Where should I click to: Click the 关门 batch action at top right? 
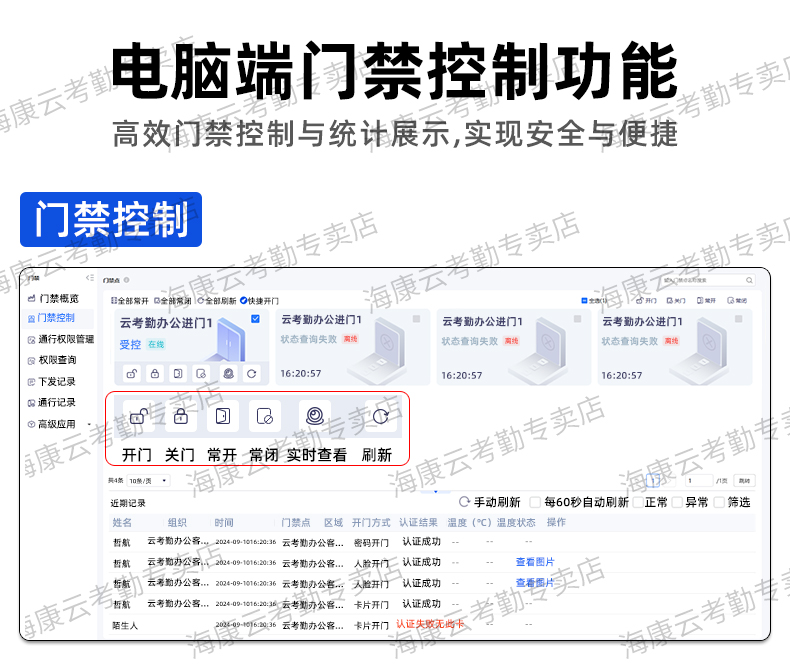point(676,300)
